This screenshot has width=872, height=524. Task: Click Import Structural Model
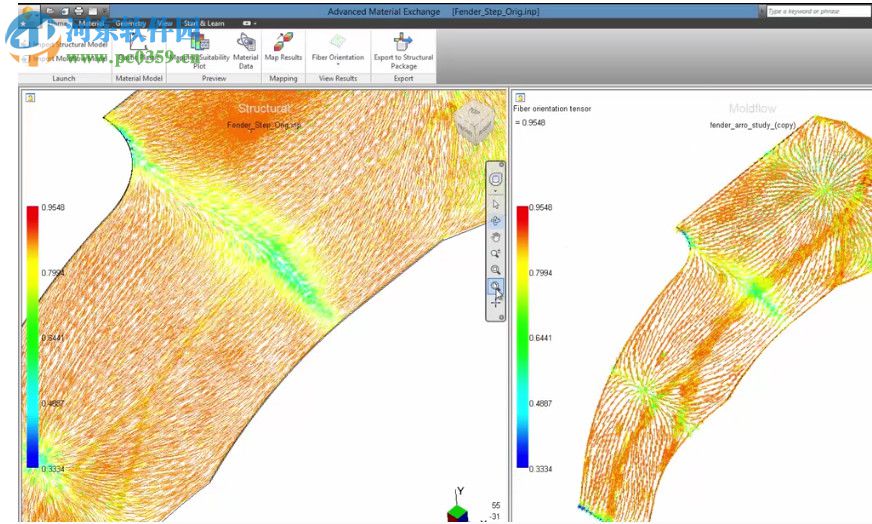tap(64, 45)
